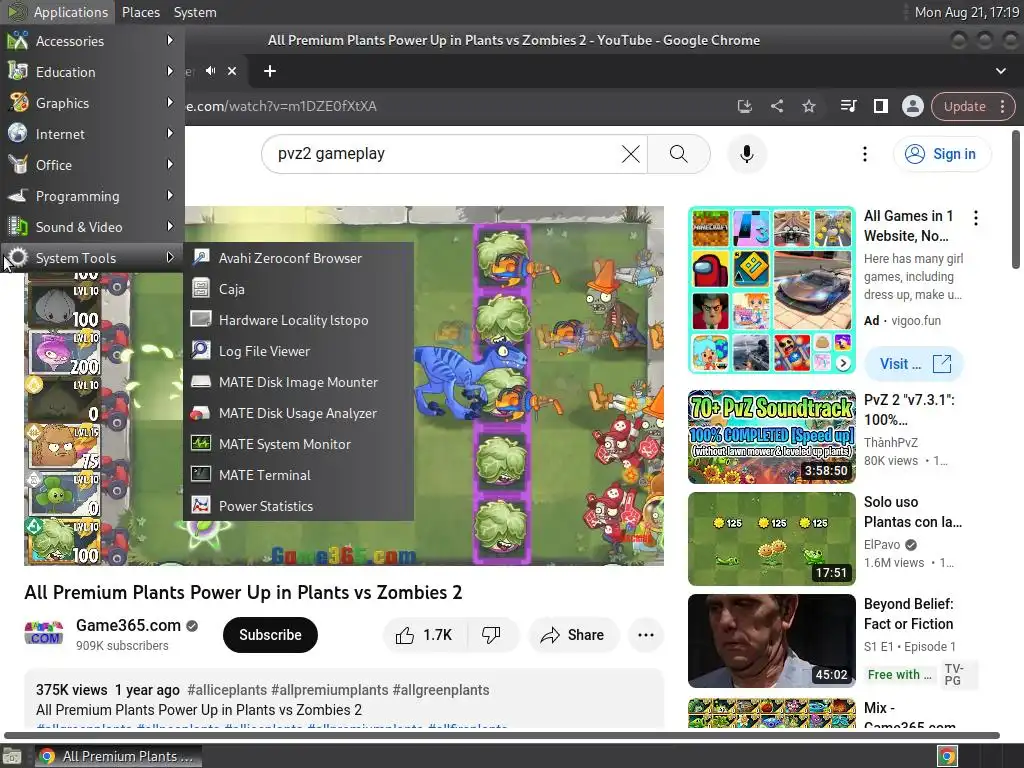Open a new Chrome tab
The width and height of the screenshot is (1024, 768).
(270, 71)
